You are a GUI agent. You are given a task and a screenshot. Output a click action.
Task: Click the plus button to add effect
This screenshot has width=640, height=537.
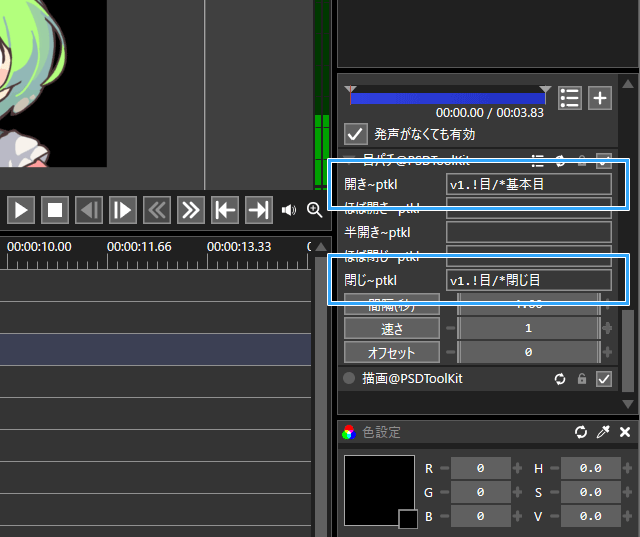point(599,97)
